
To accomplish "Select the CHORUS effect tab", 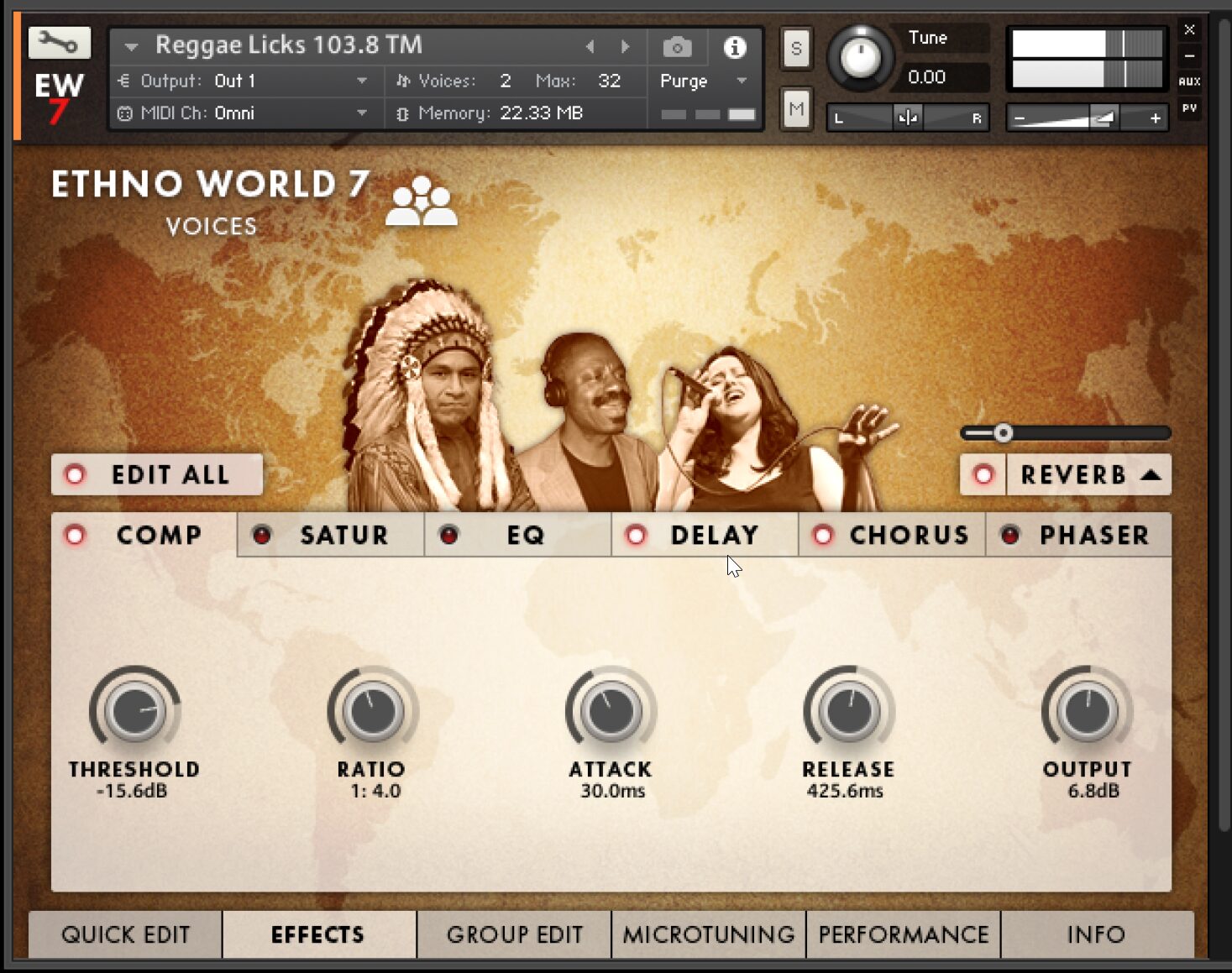I will [892, 535].
